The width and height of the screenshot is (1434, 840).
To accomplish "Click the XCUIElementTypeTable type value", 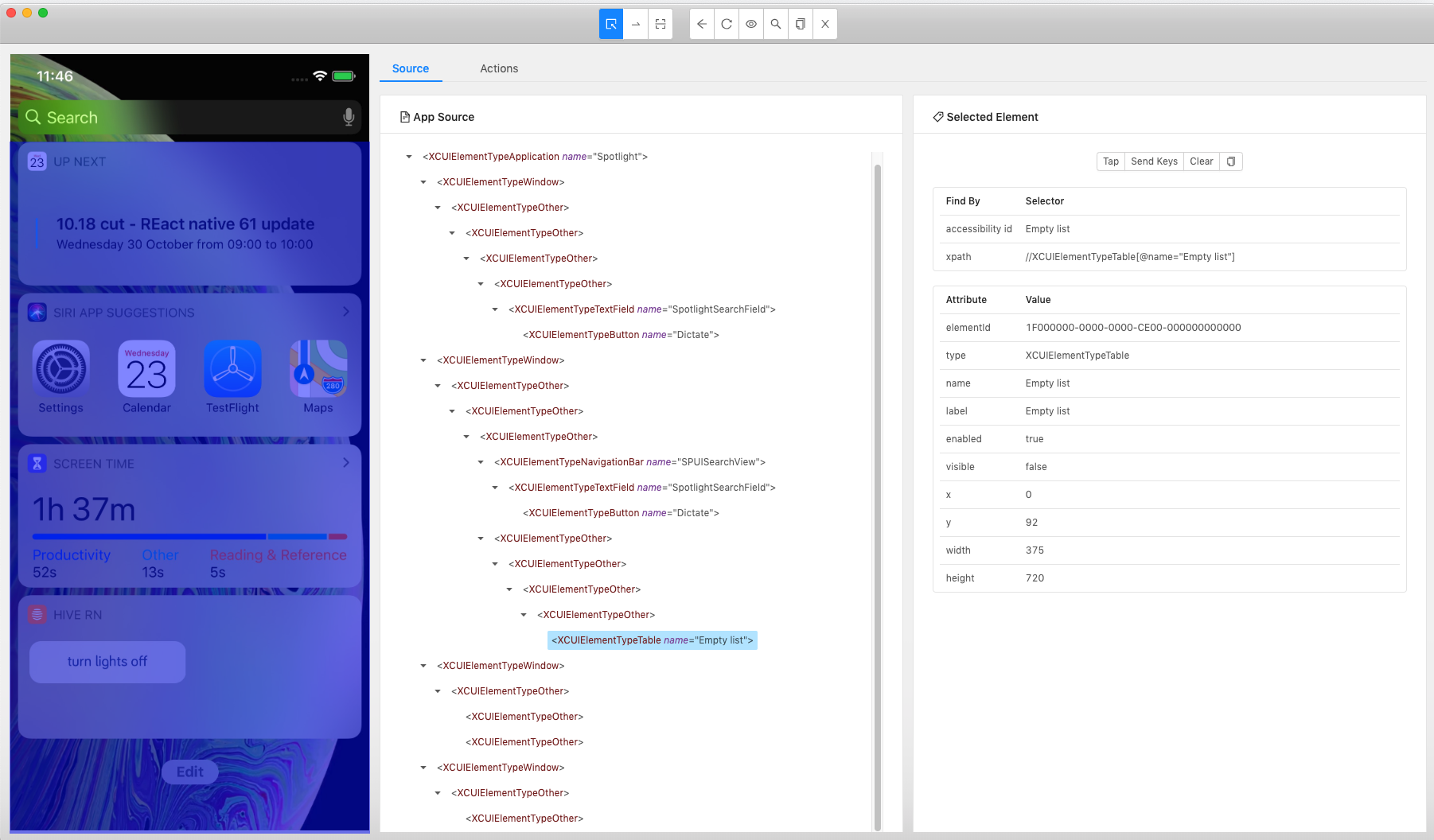I will pos(1077,356).
